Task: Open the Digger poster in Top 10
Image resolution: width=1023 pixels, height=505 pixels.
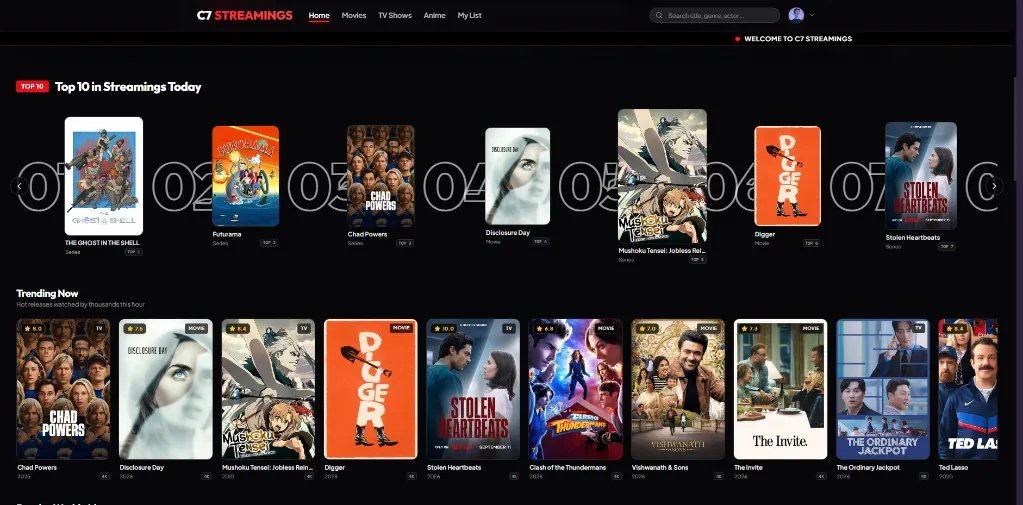Action: pos(787,176)
